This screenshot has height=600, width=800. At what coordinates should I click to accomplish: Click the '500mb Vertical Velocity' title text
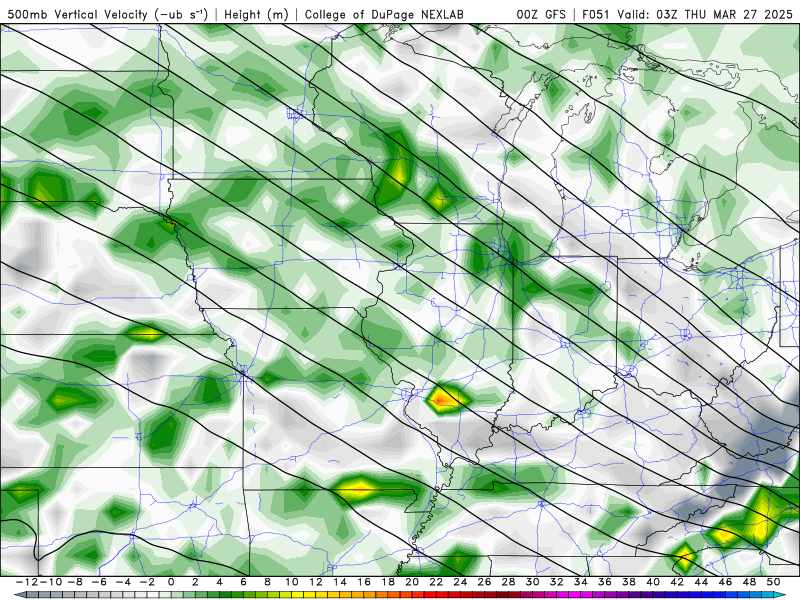[78, 14]
